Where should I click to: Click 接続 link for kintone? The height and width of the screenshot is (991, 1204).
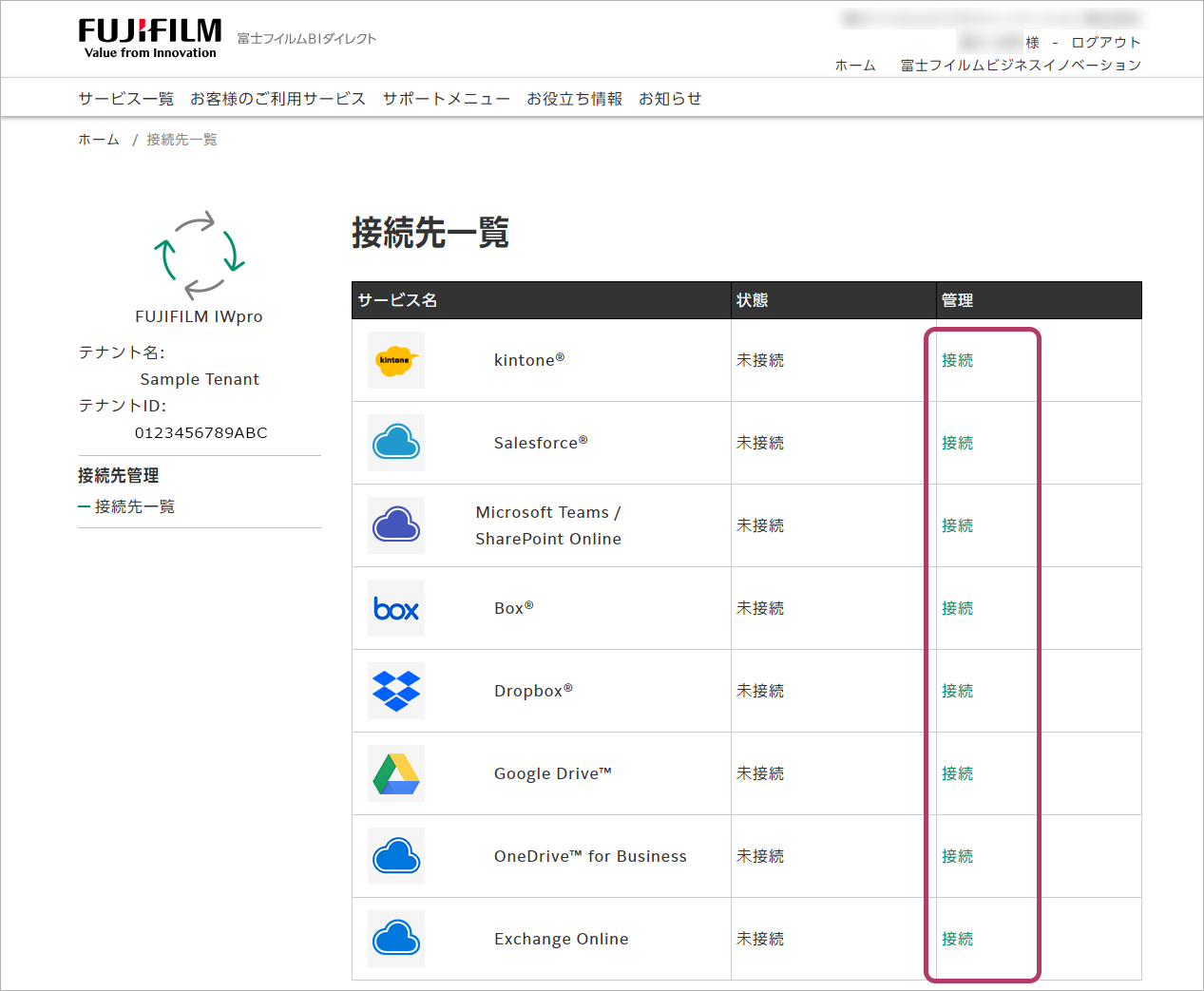click(x=957, y=360)
